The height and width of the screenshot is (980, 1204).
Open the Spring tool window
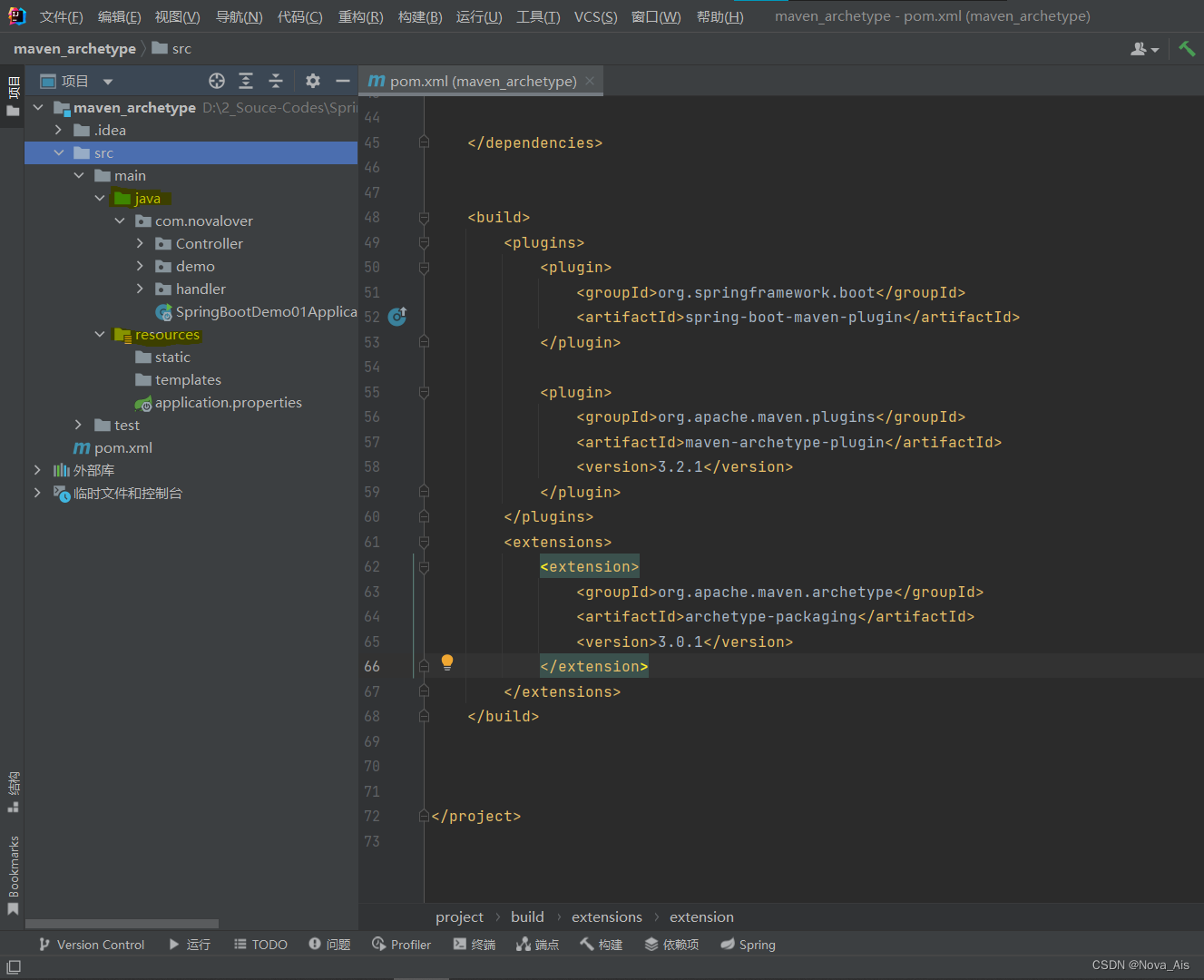(x=748, y=945)
